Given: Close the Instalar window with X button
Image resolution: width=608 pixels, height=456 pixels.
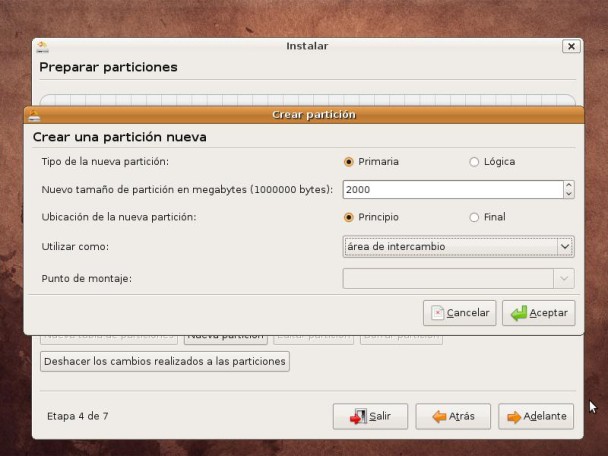Looking at the screenshot, I should [x=571, y=47].
